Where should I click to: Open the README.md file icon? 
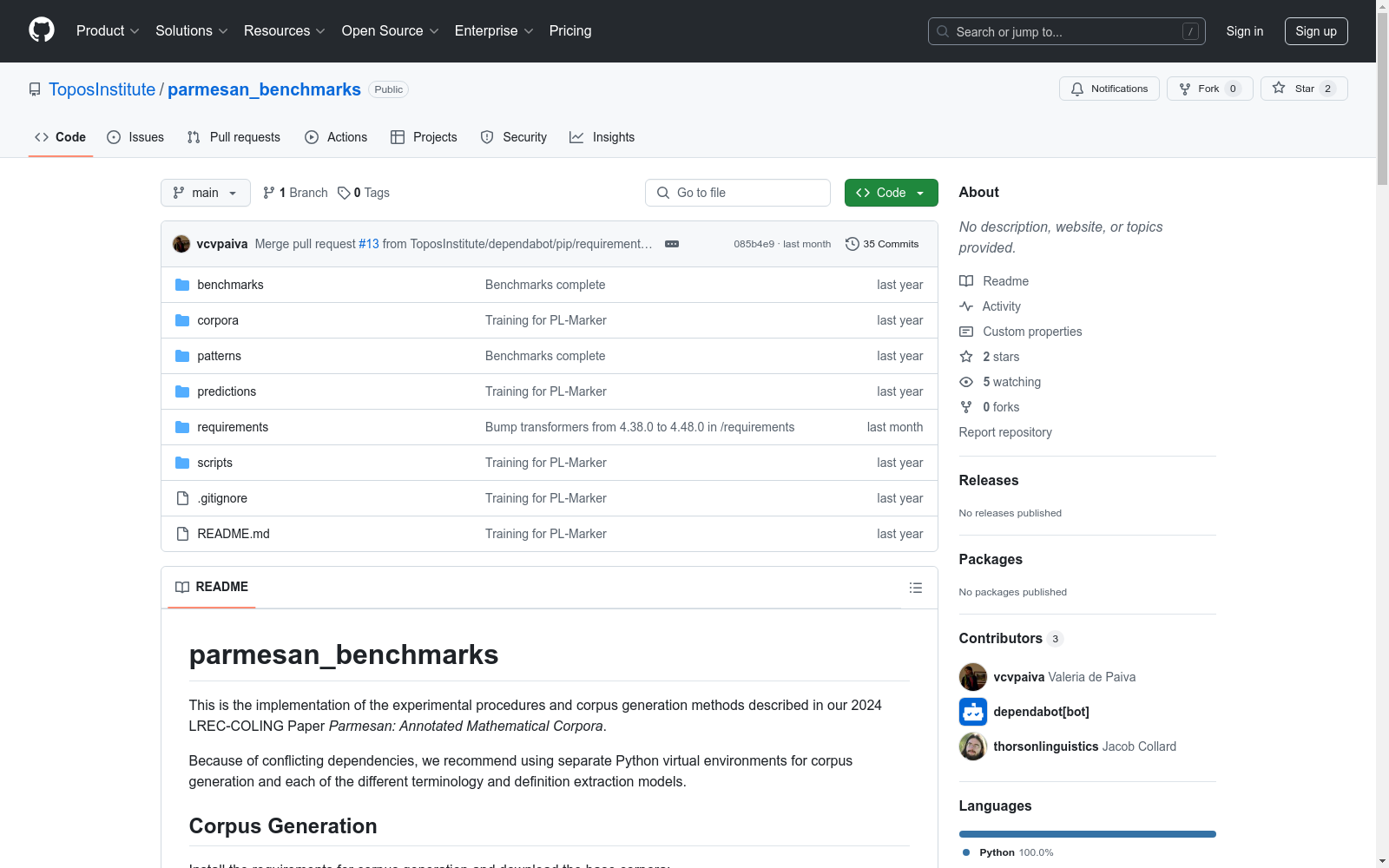pos(182,534)
